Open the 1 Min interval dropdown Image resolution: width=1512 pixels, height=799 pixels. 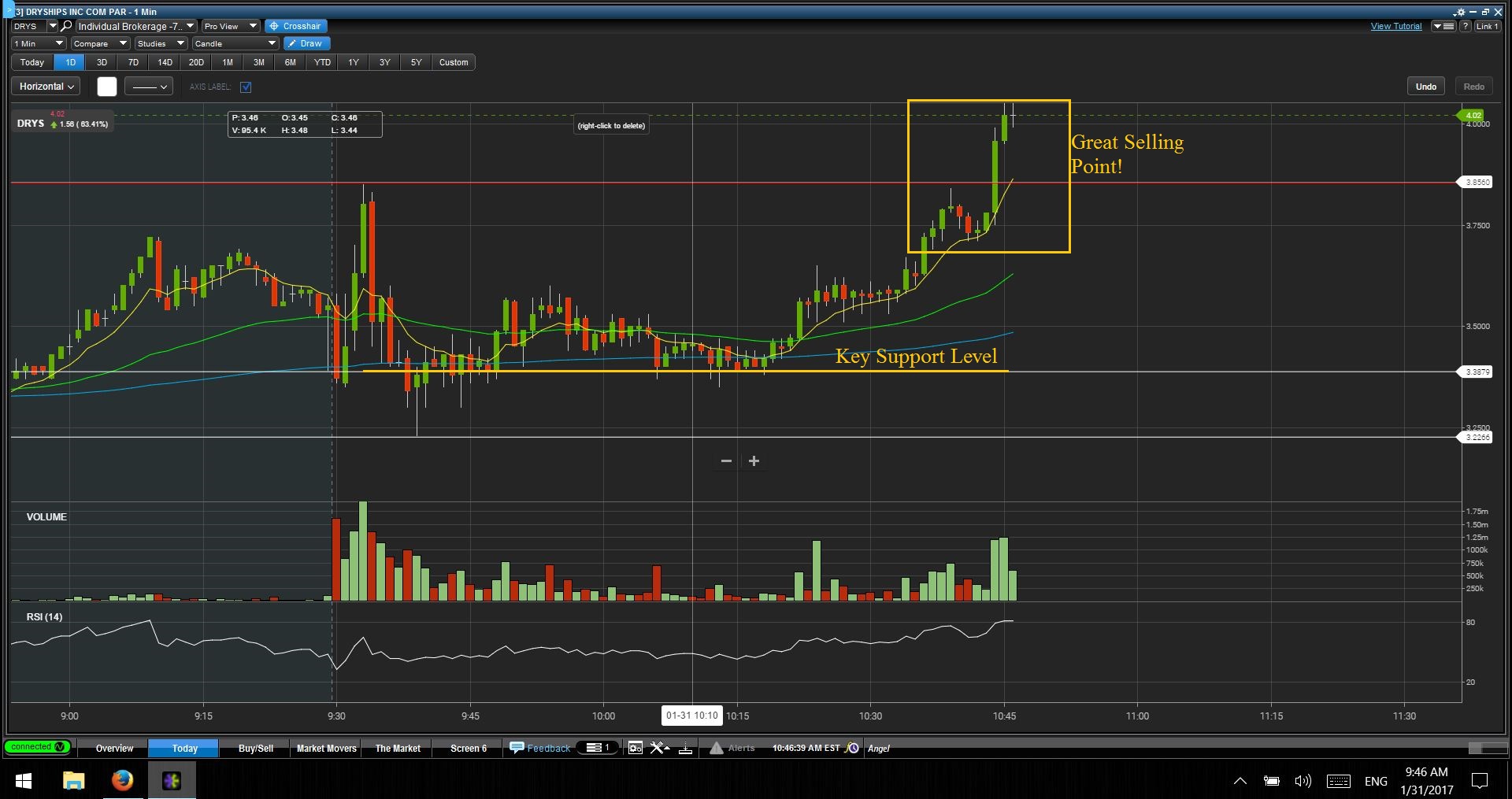coord(39,43)
